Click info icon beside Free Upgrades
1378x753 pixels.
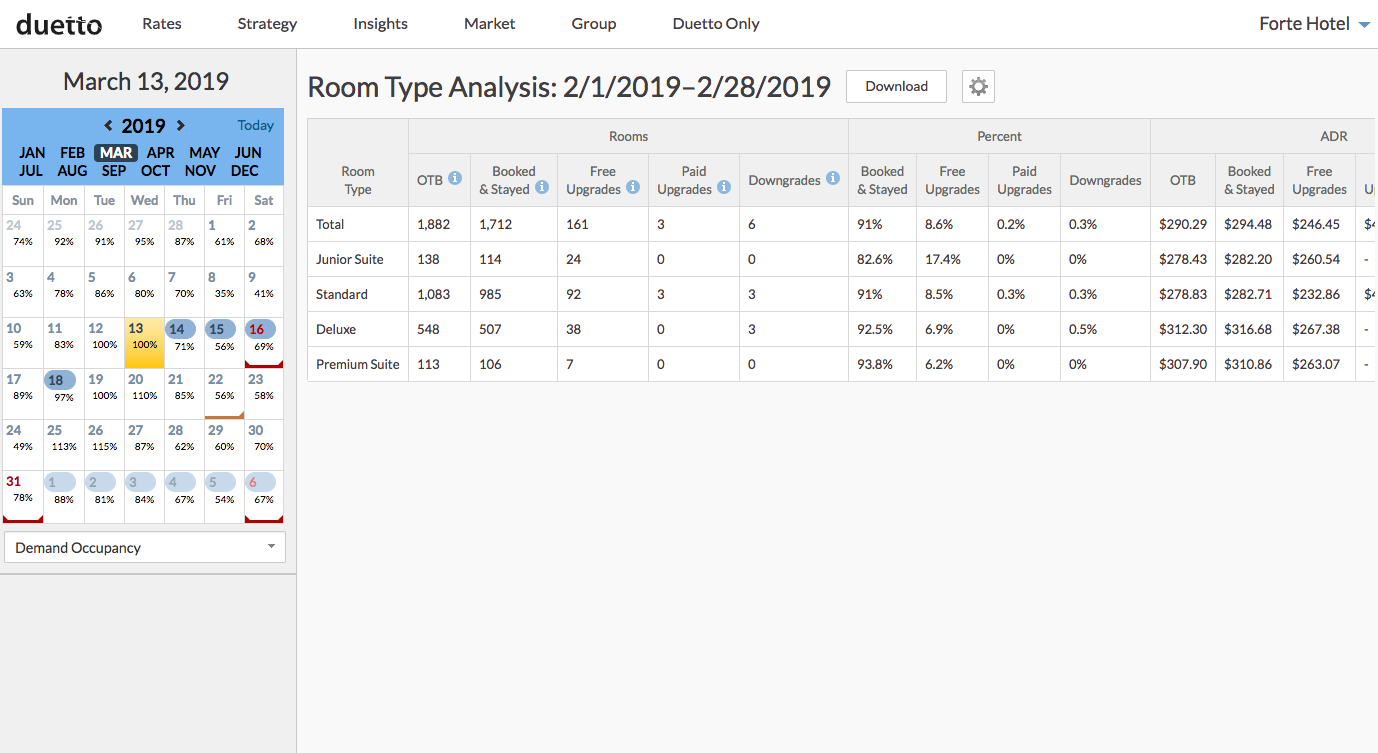633,188
